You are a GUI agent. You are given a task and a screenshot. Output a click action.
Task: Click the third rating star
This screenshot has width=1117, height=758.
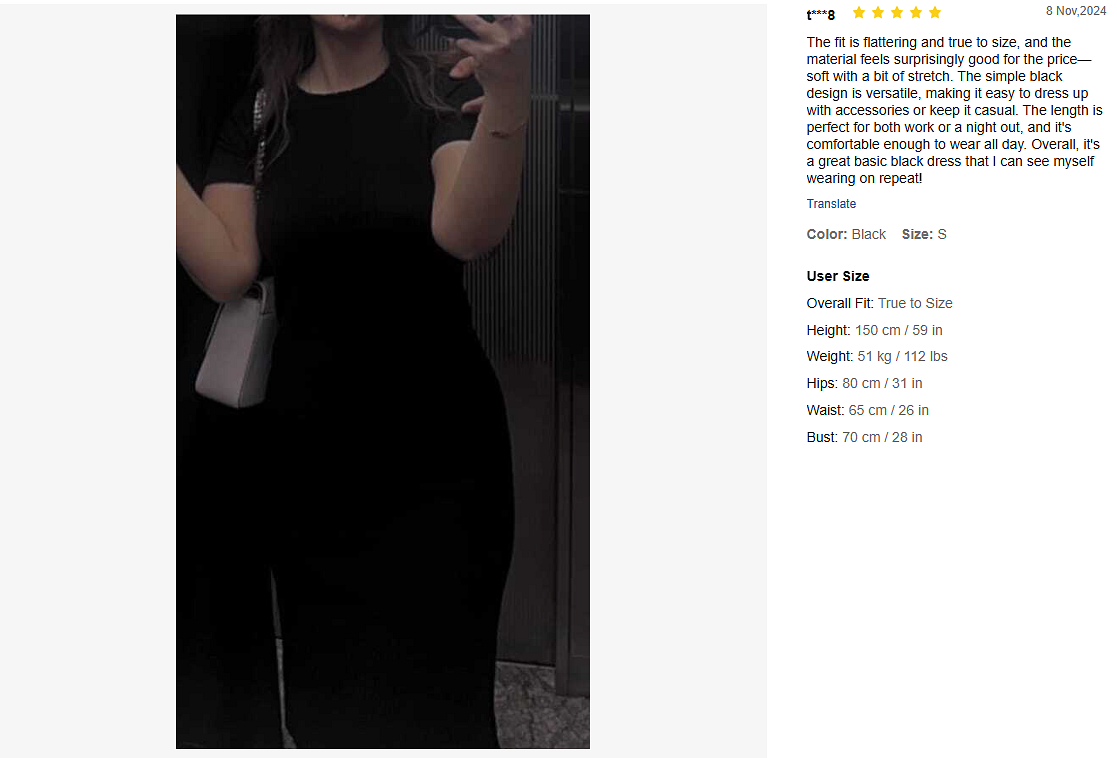pyautogui.click(x=897, y=12)
